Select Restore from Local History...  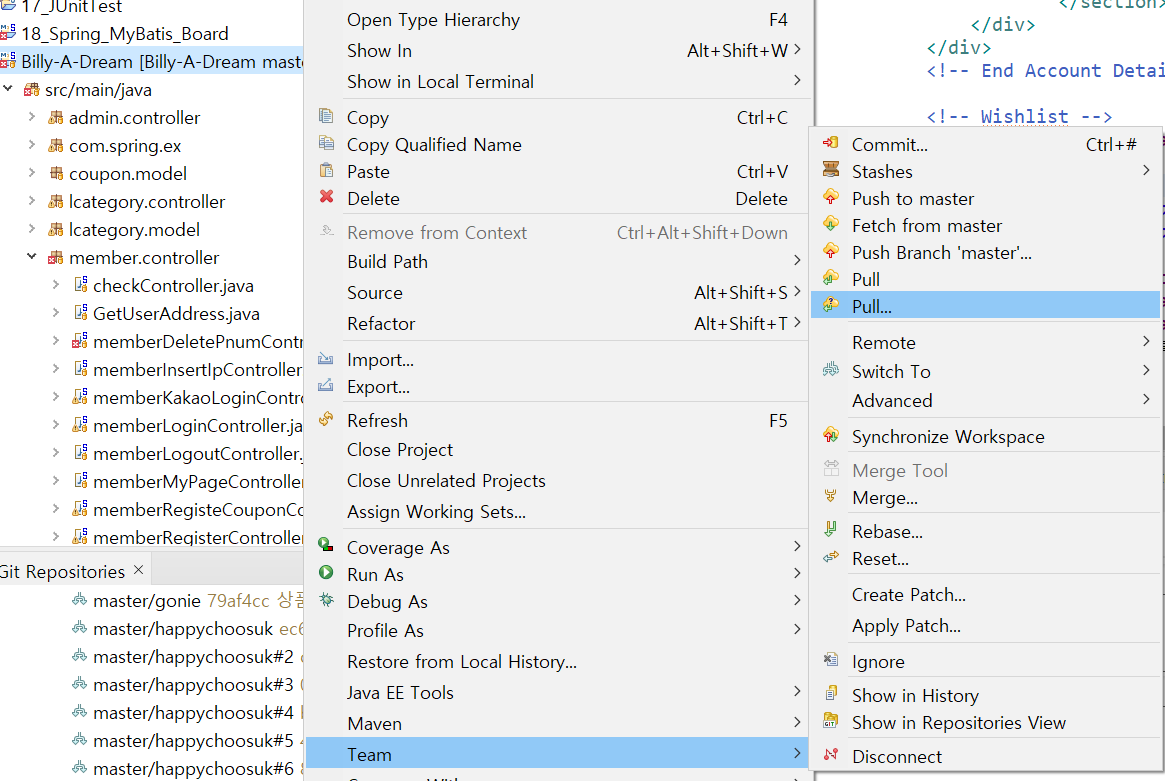click(556, 661)
